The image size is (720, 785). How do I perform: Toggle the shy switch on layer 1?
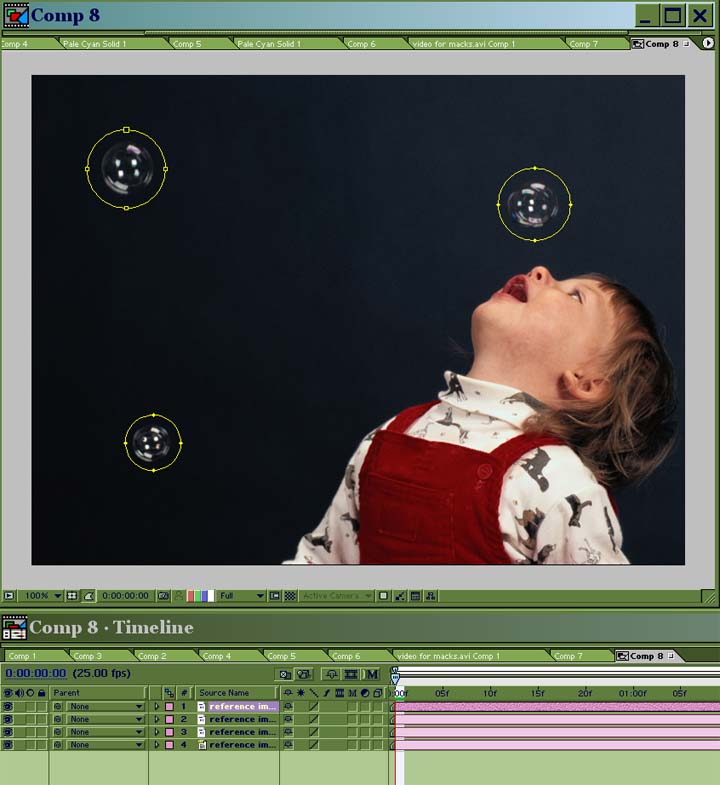click(x=288, y=706)
